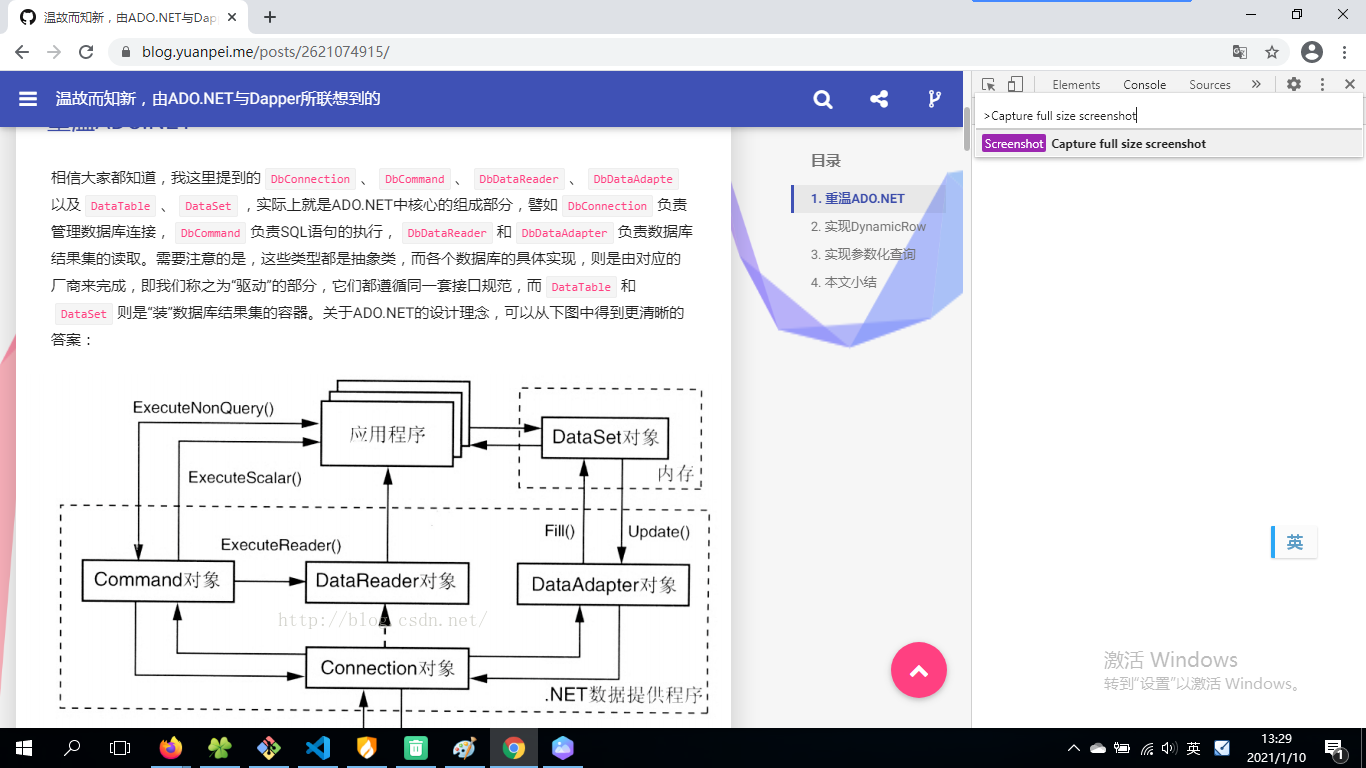Click the DataTable code tag after 以及
Screen dimensions: 1366x768
click(120, 206)
